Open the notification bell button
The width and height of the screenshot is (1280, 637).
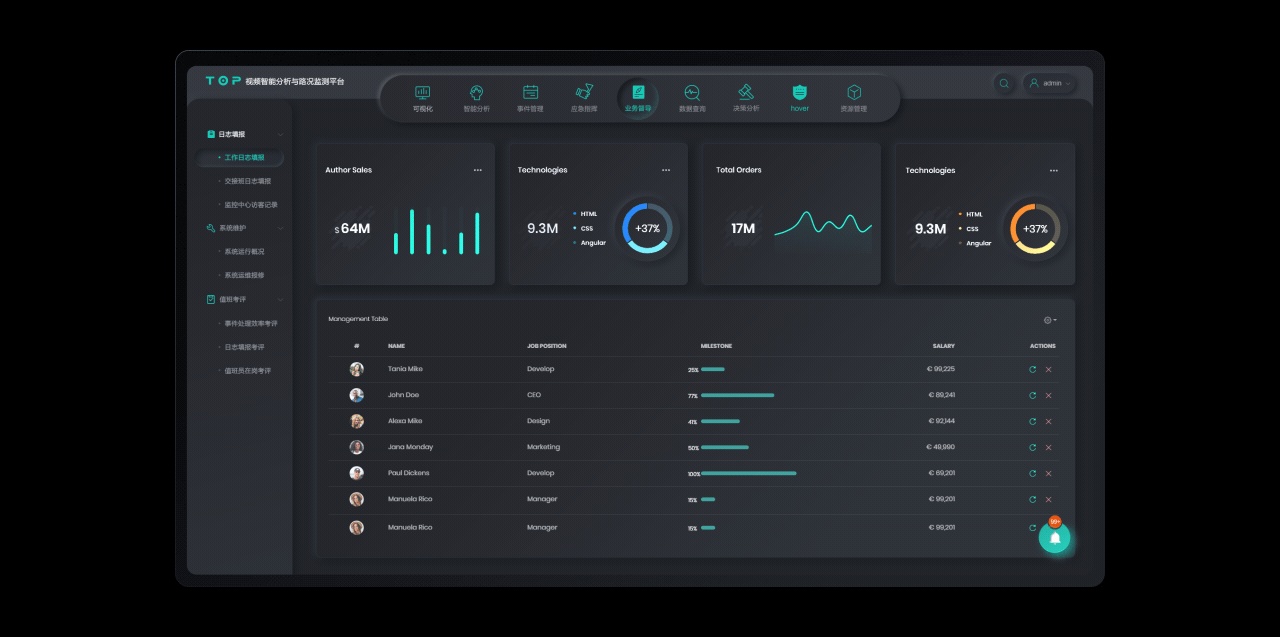tap(1054, 538)
